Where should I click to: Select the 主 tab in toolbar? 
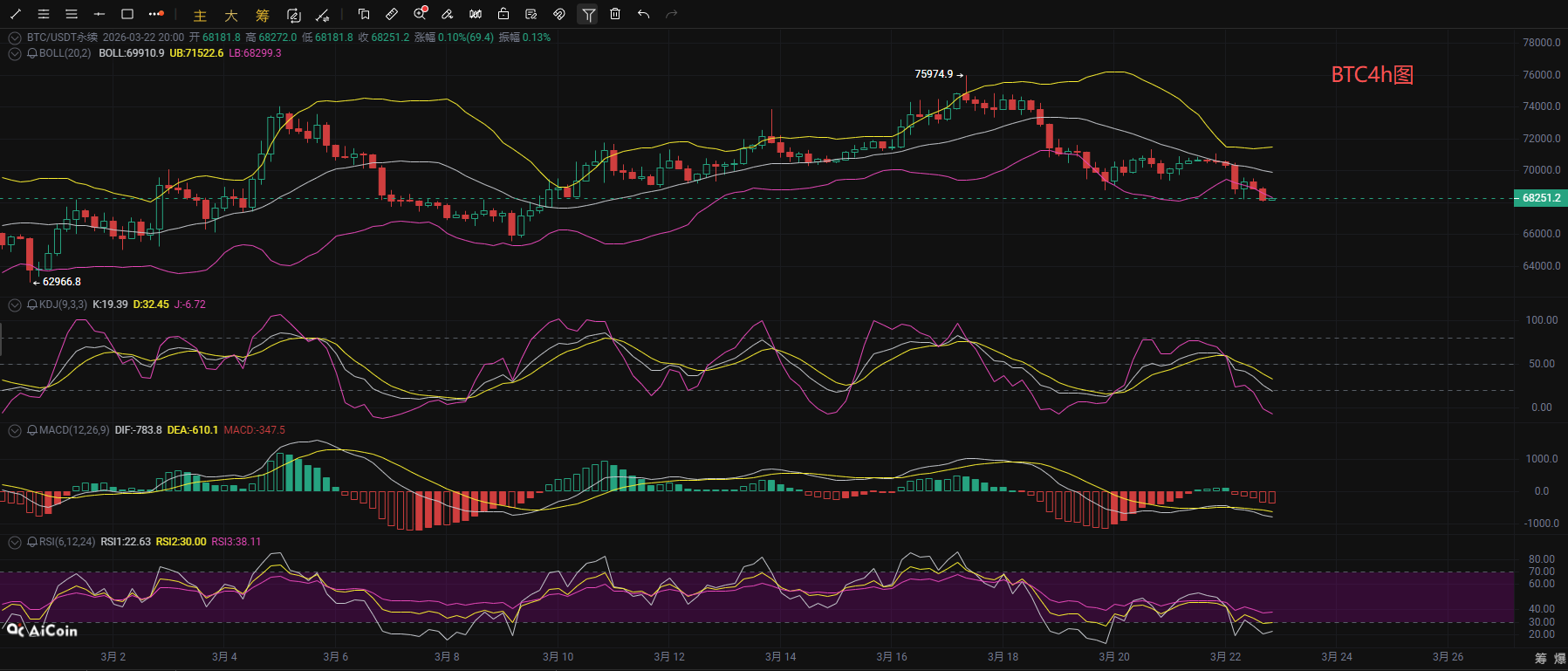pyautogui.click(x=200, y=16)
